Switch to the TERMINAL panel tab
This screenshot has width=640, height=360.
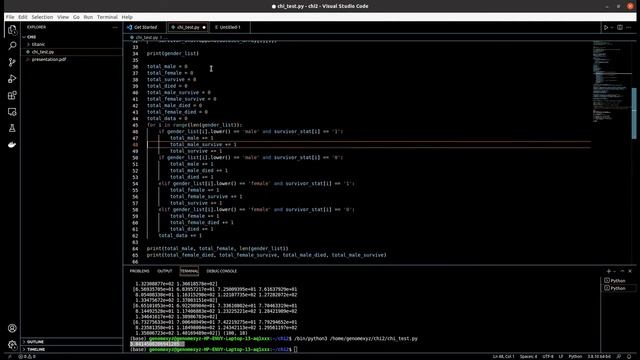point(189,271)
